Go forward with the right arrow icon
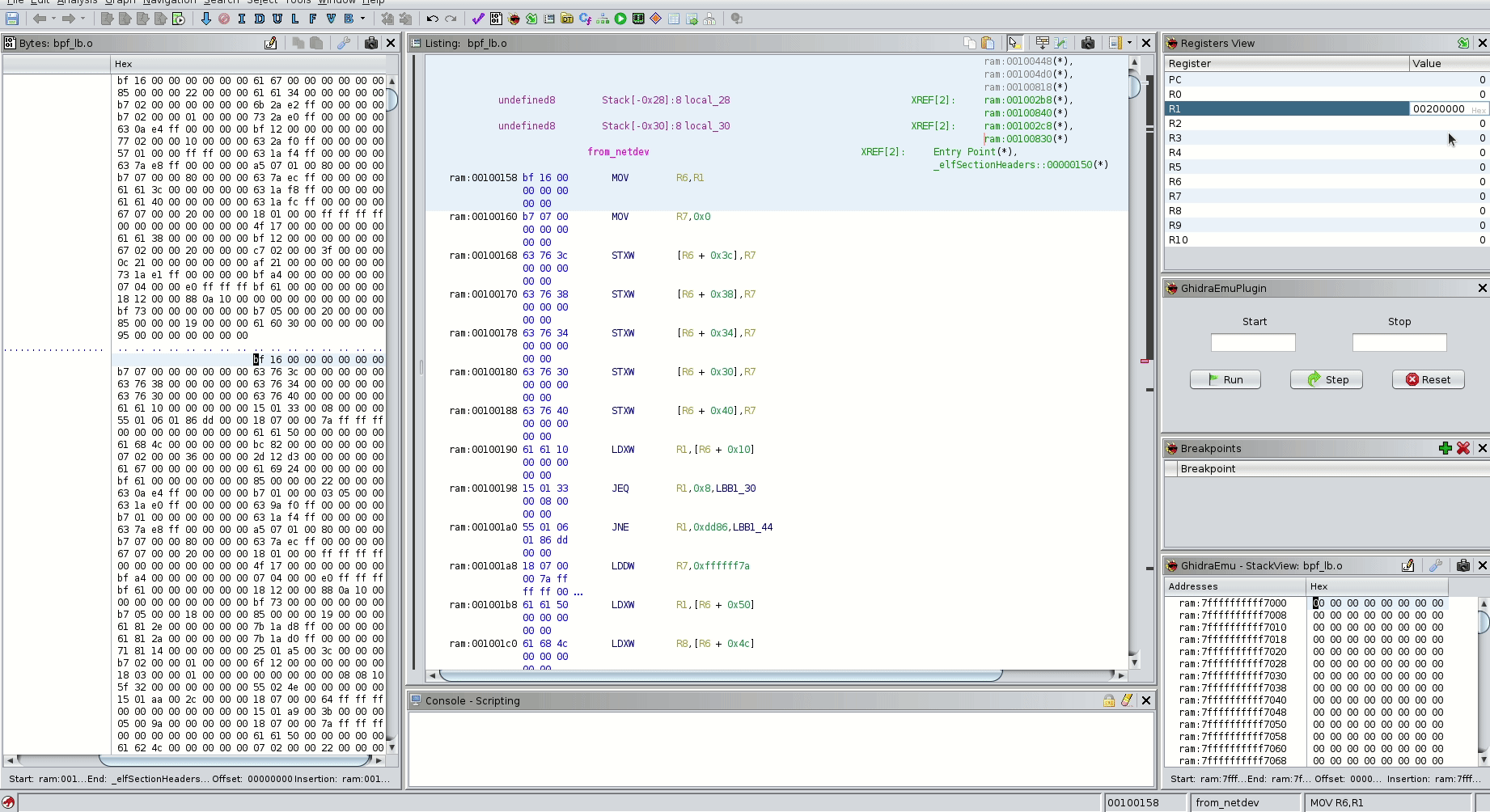This screenshot has height=812, width=1490. point(69,19)
